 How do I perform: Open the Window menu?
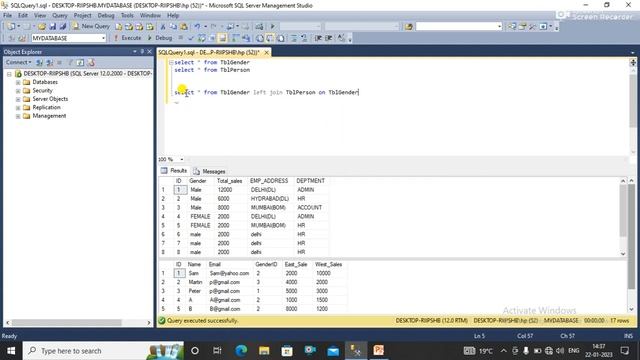tap(150, 16)
